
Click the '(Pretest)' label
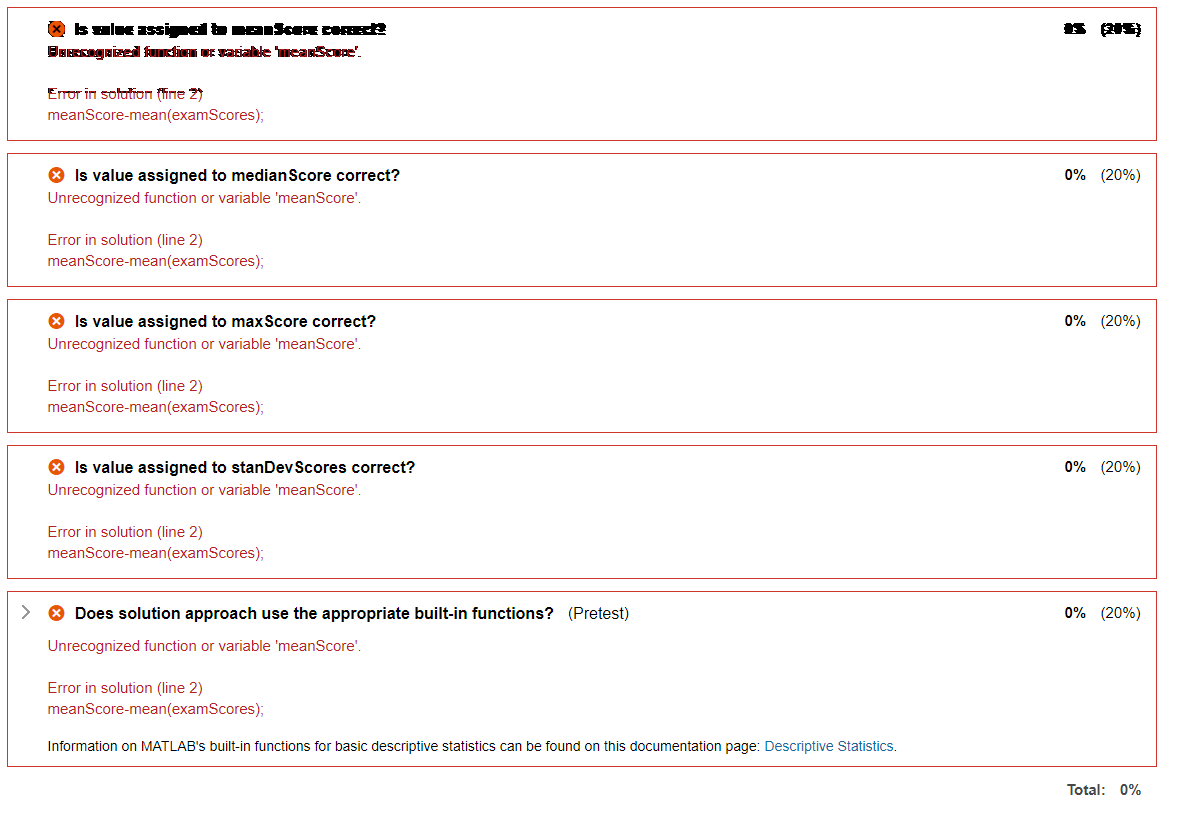(x=598, y=613)
